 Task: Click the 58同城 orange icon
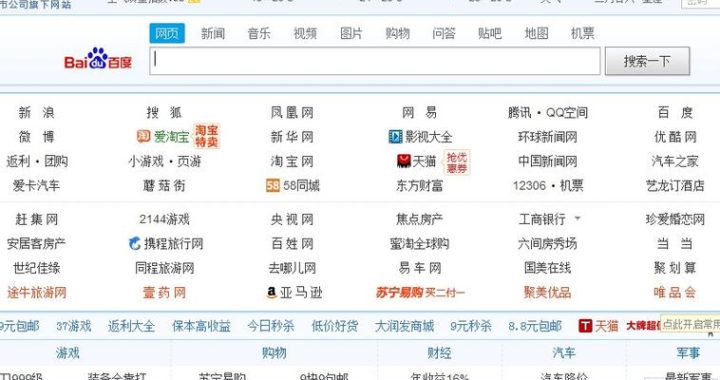(x=272, y=185)
